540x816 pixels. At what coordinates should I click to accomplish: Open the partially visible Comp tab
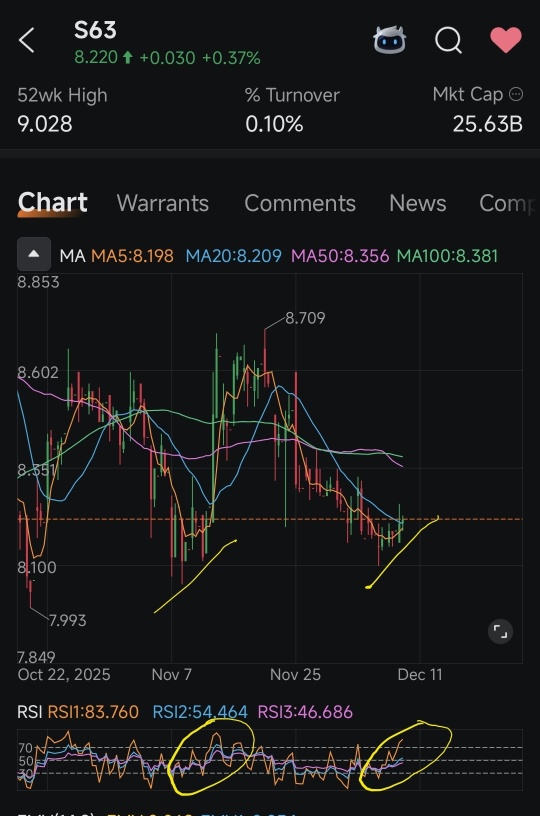pos(507,203)
